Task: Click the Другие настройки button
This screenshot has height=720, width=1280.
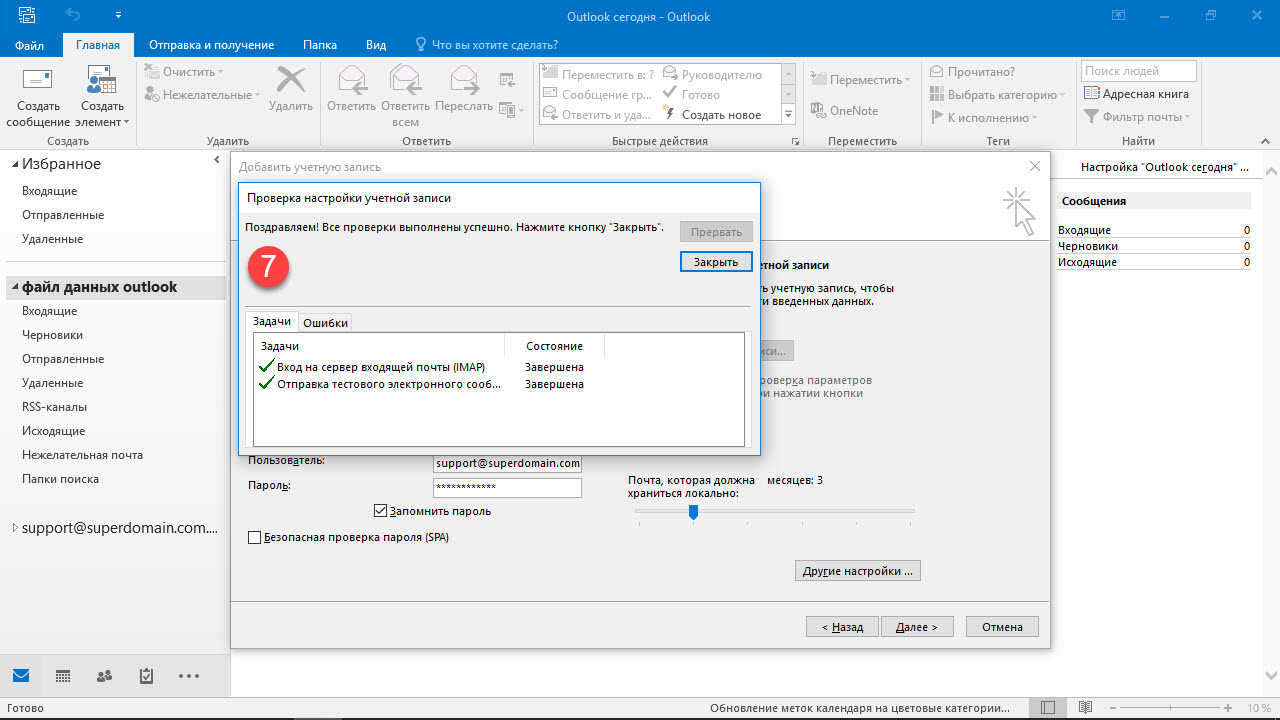Action: [858, 572]
